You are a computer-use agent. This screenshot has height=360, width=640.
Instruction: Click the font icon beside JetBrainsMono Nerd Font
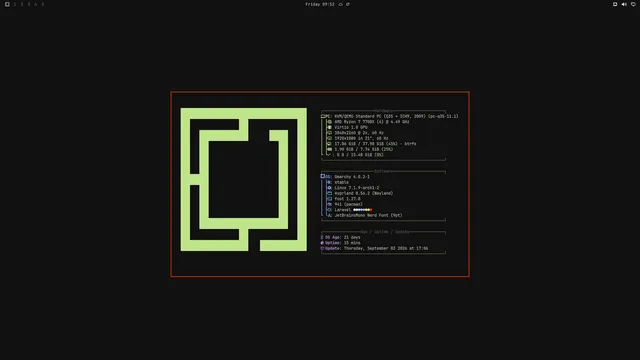tap(329, 216)
